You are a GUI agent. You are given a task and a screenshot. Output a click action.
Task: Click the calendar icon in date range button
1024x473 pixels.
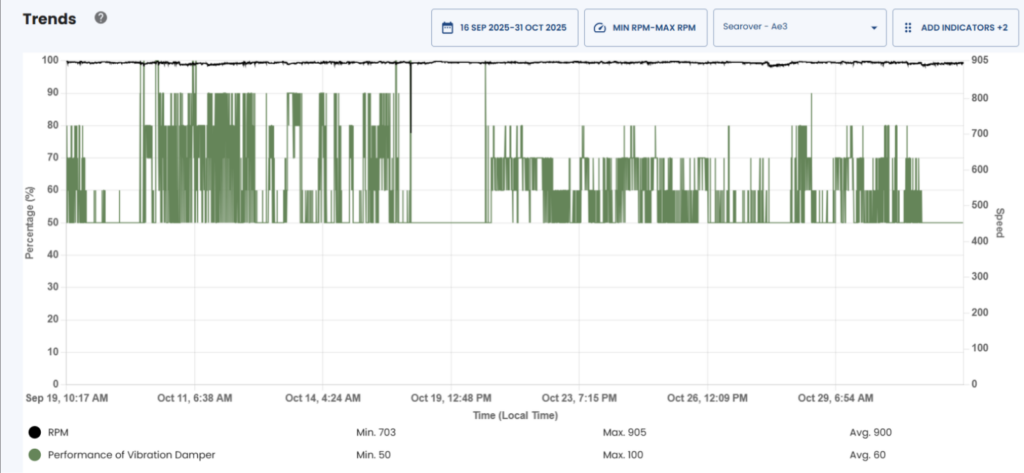coord(448,28)
